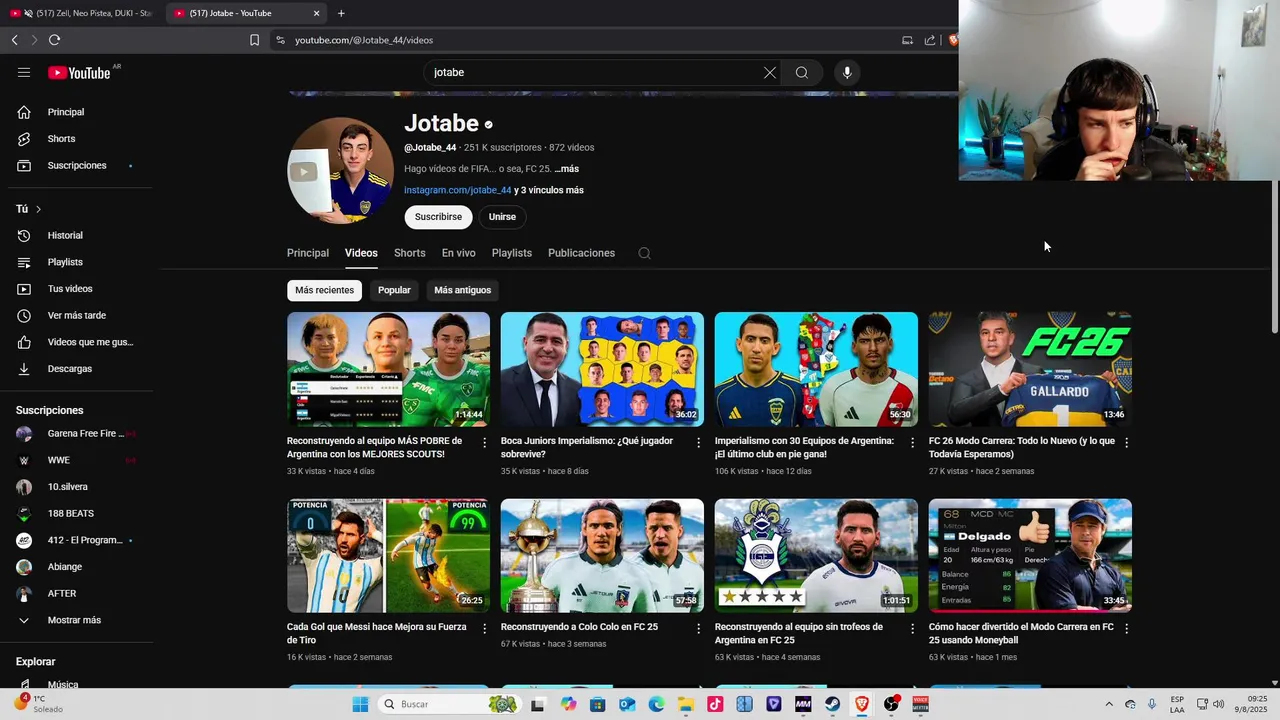1280x720 pixels.
Task: Click the browser address bar URL
Action: [364, 40]
